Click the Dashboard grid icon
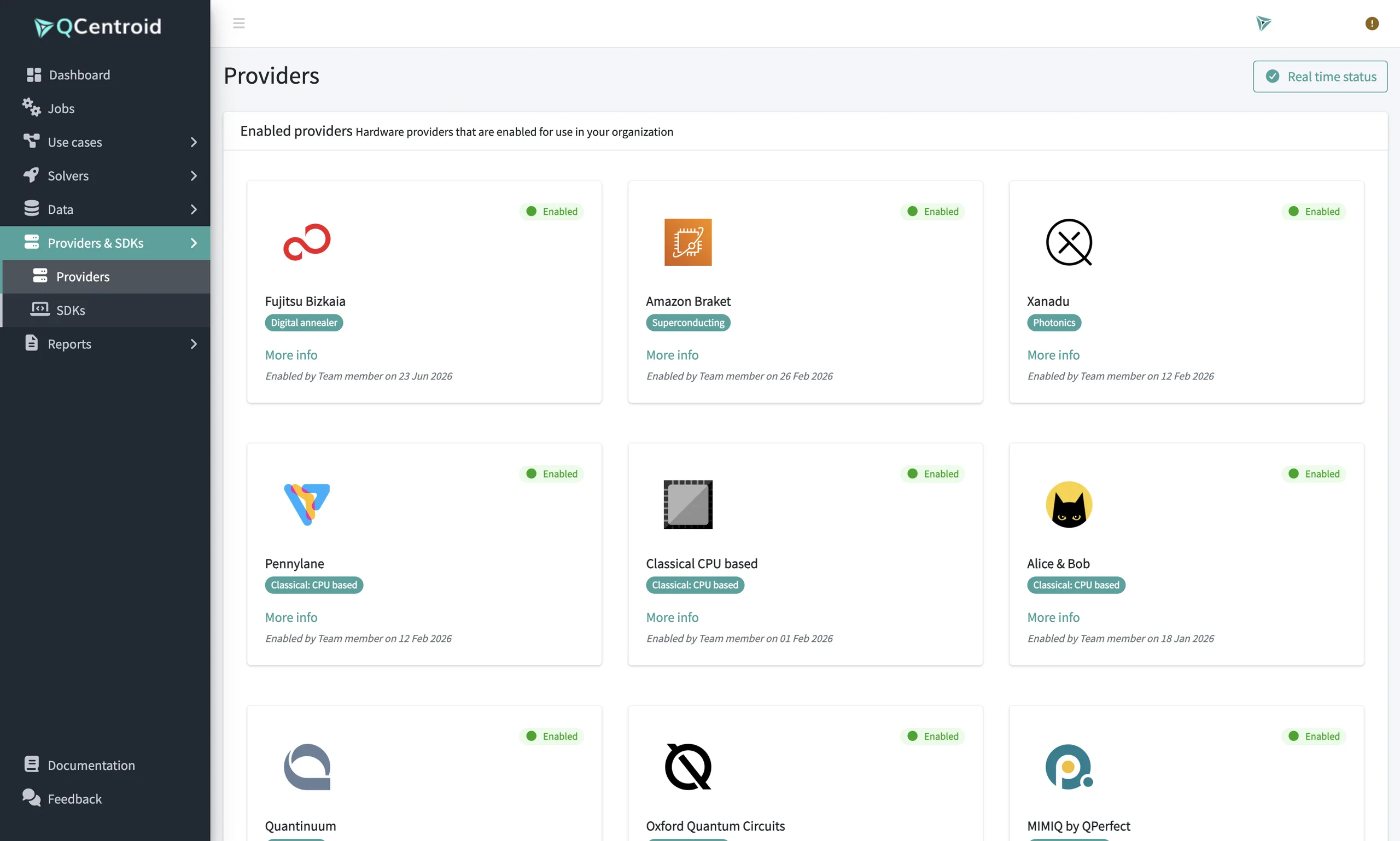This screenshot has width=1400, height=841. click(x=34, y=75)
